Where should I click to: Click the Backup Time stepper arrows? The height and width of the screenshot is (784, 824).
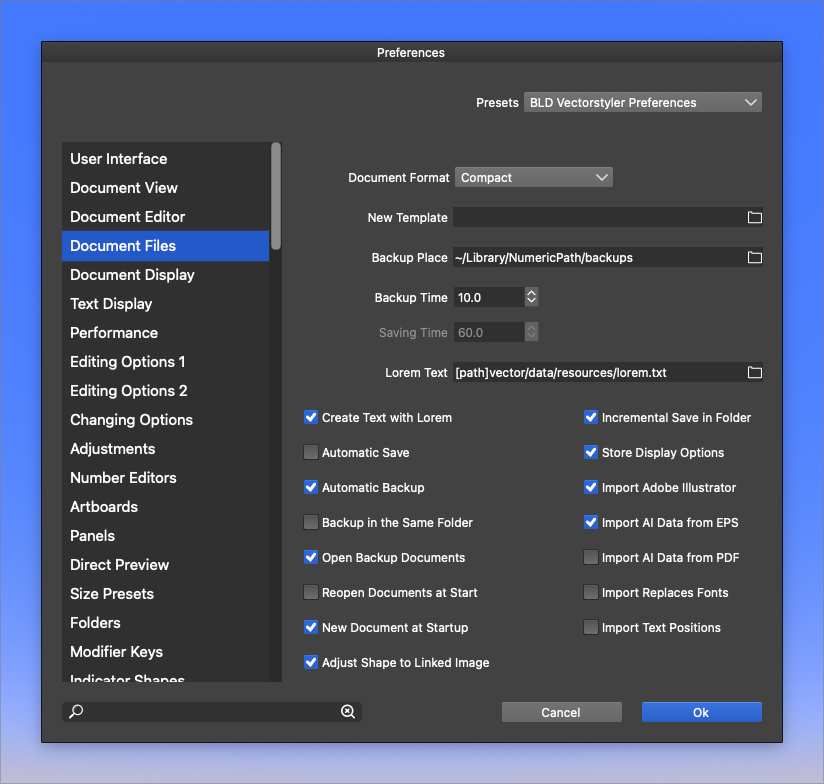tap(532, 297)
